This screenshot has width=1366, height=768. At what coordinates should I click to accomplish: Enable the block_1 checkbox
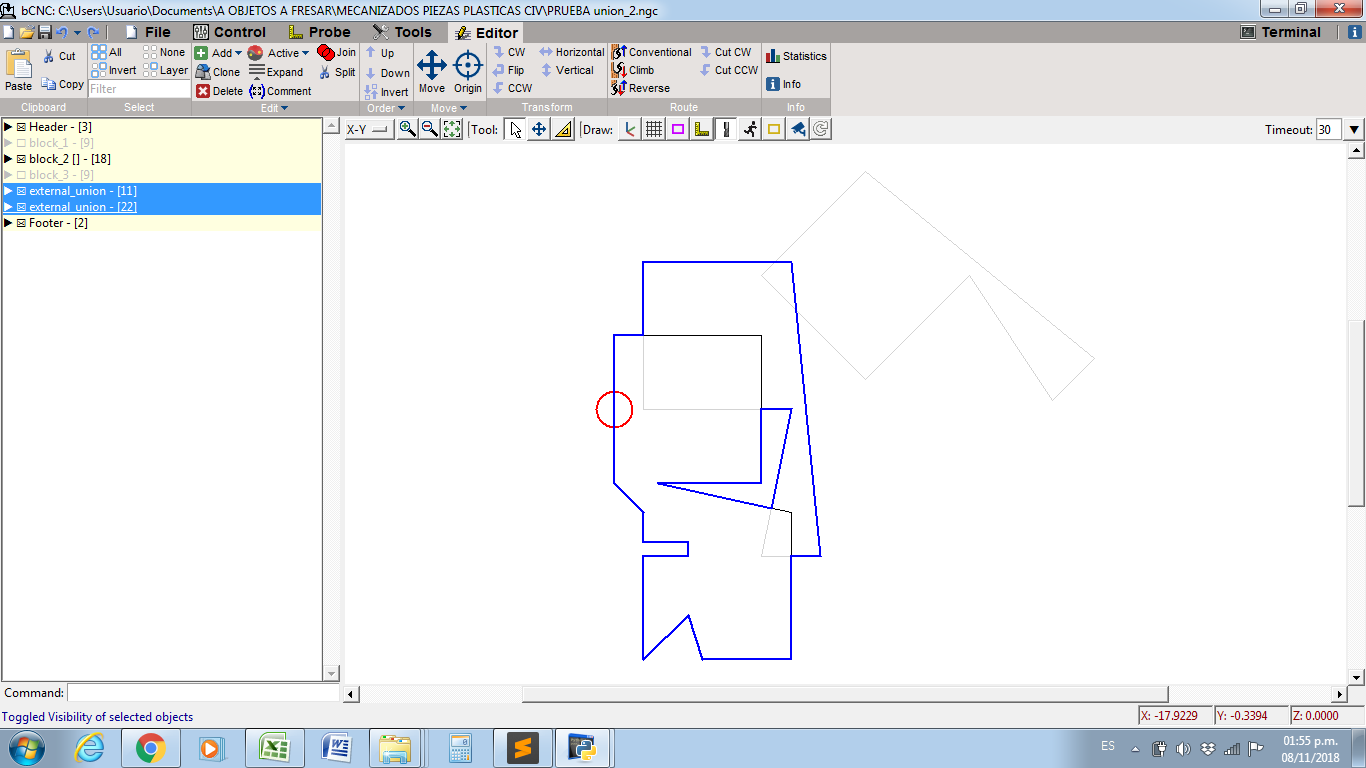[x=21, y=143]
